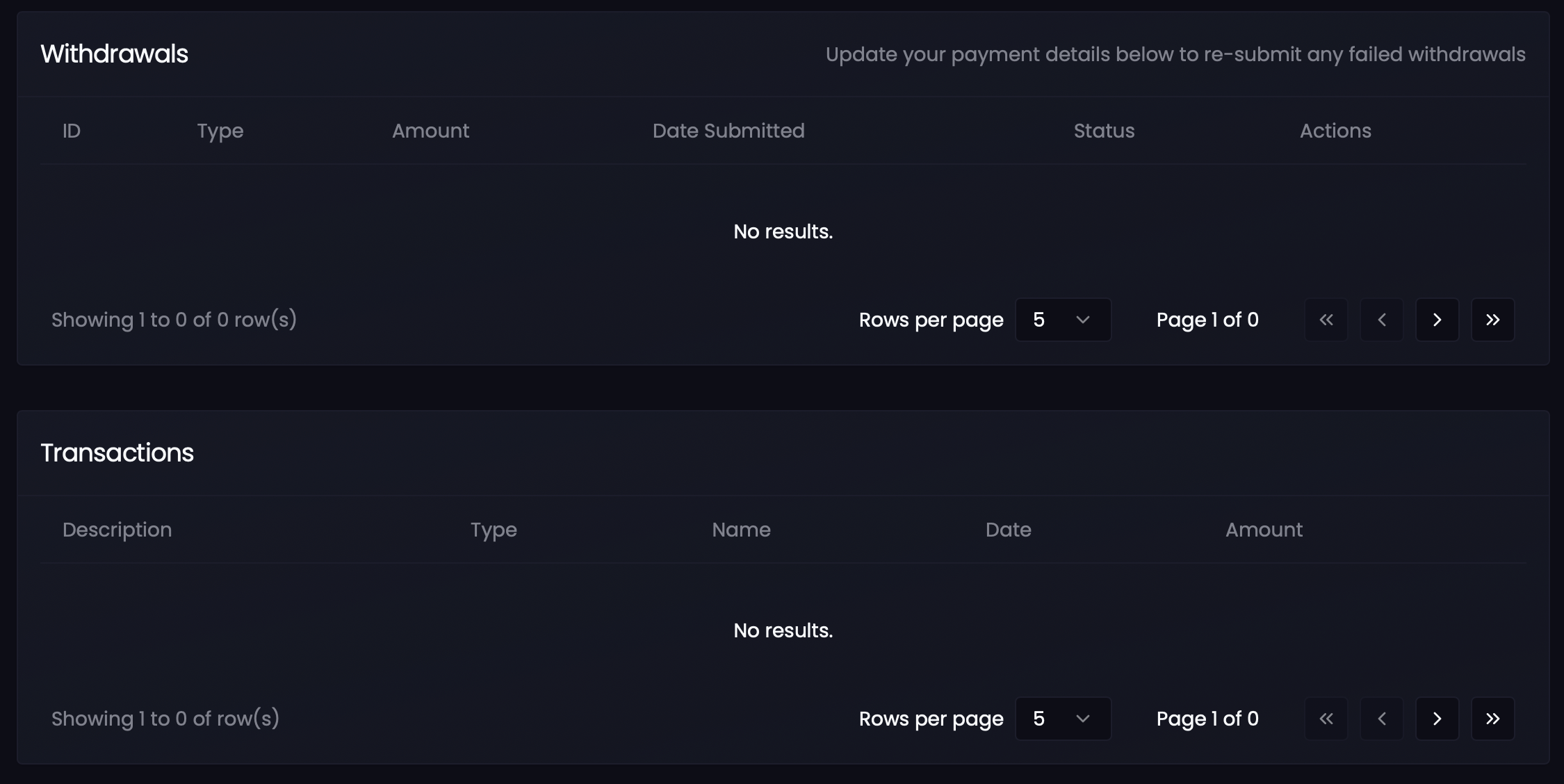
Task: Go to first page of Withdrawals table
Action: [x=1326, y=320]
